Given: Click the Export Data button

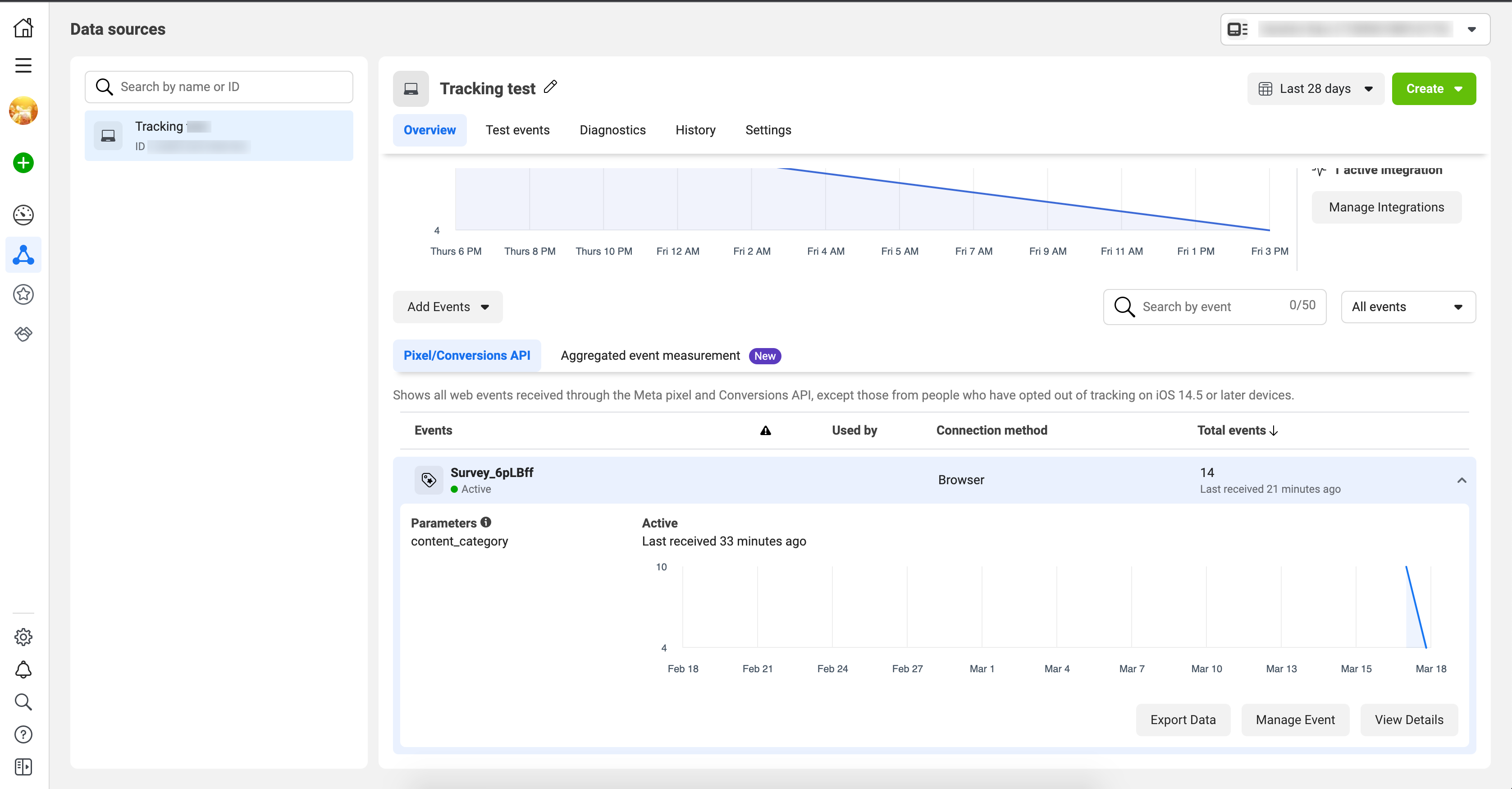Looking at the screenshot, I should [x=1182, y=720].
